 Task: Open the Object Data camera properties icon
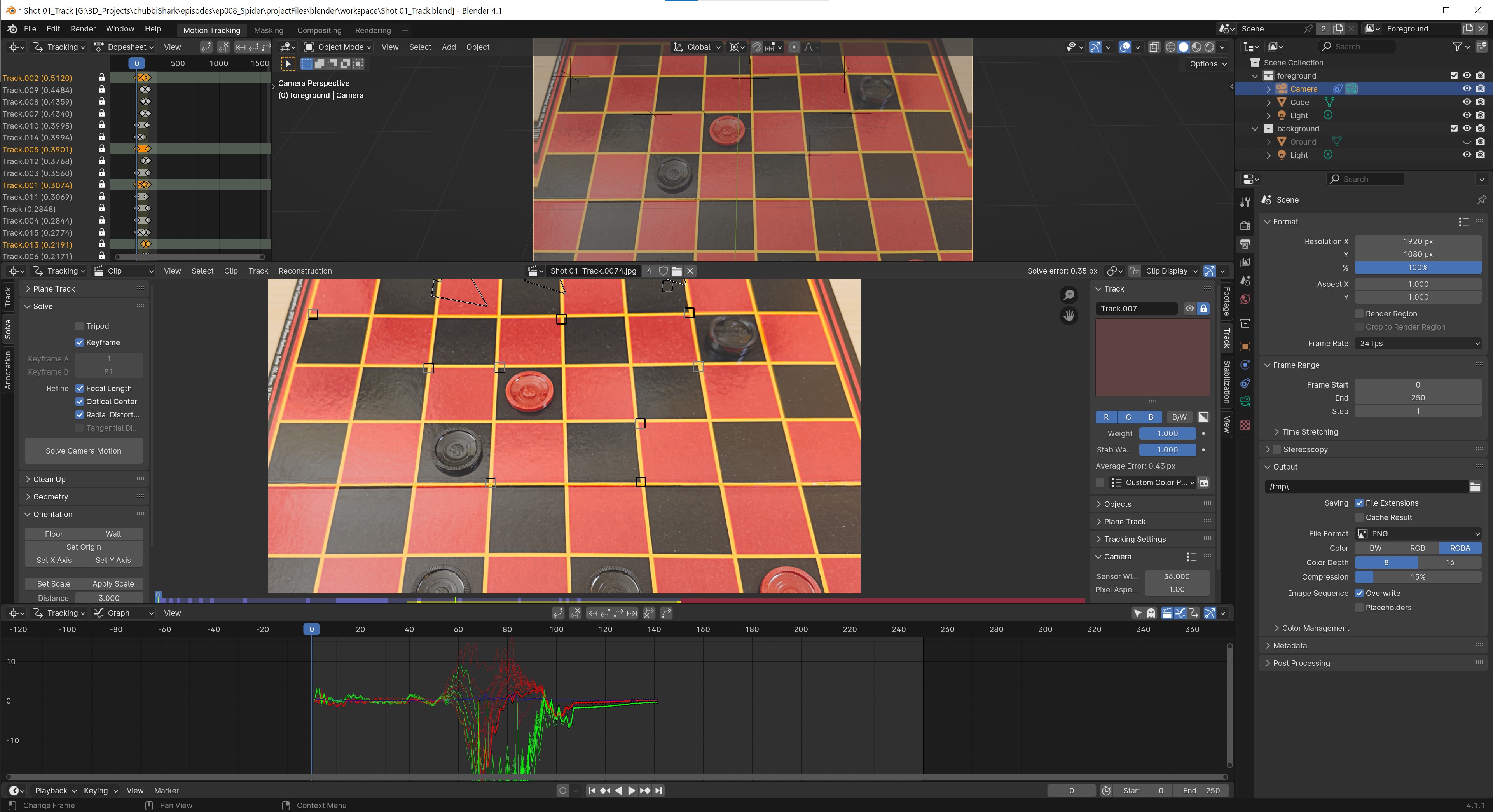1244,401
